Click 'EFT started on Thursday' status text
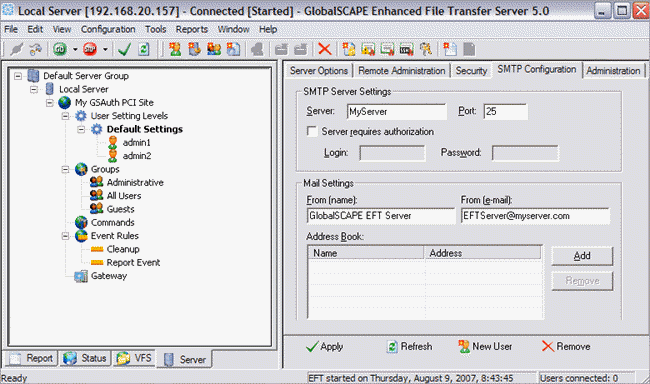The image size is (650, 384). [410, 378]
